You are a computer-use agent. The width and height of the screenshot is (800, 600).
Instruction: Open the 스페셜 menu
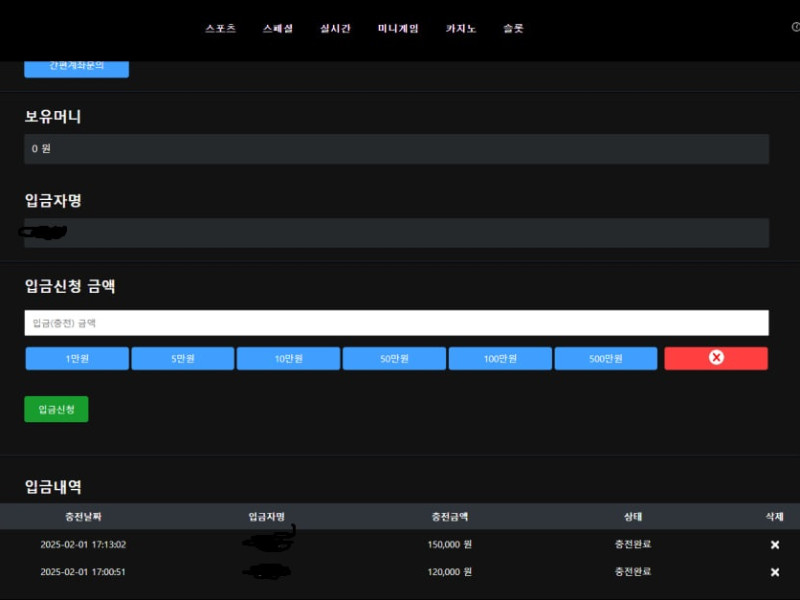[278, 29]
